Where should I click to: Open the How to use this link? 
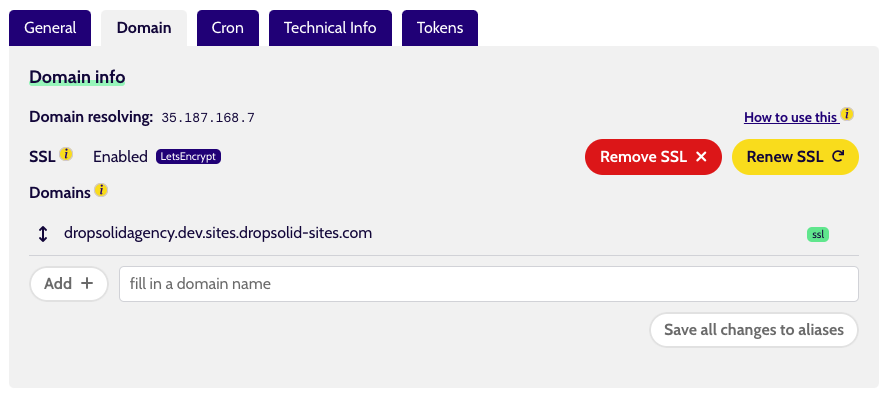click(791, 117)
